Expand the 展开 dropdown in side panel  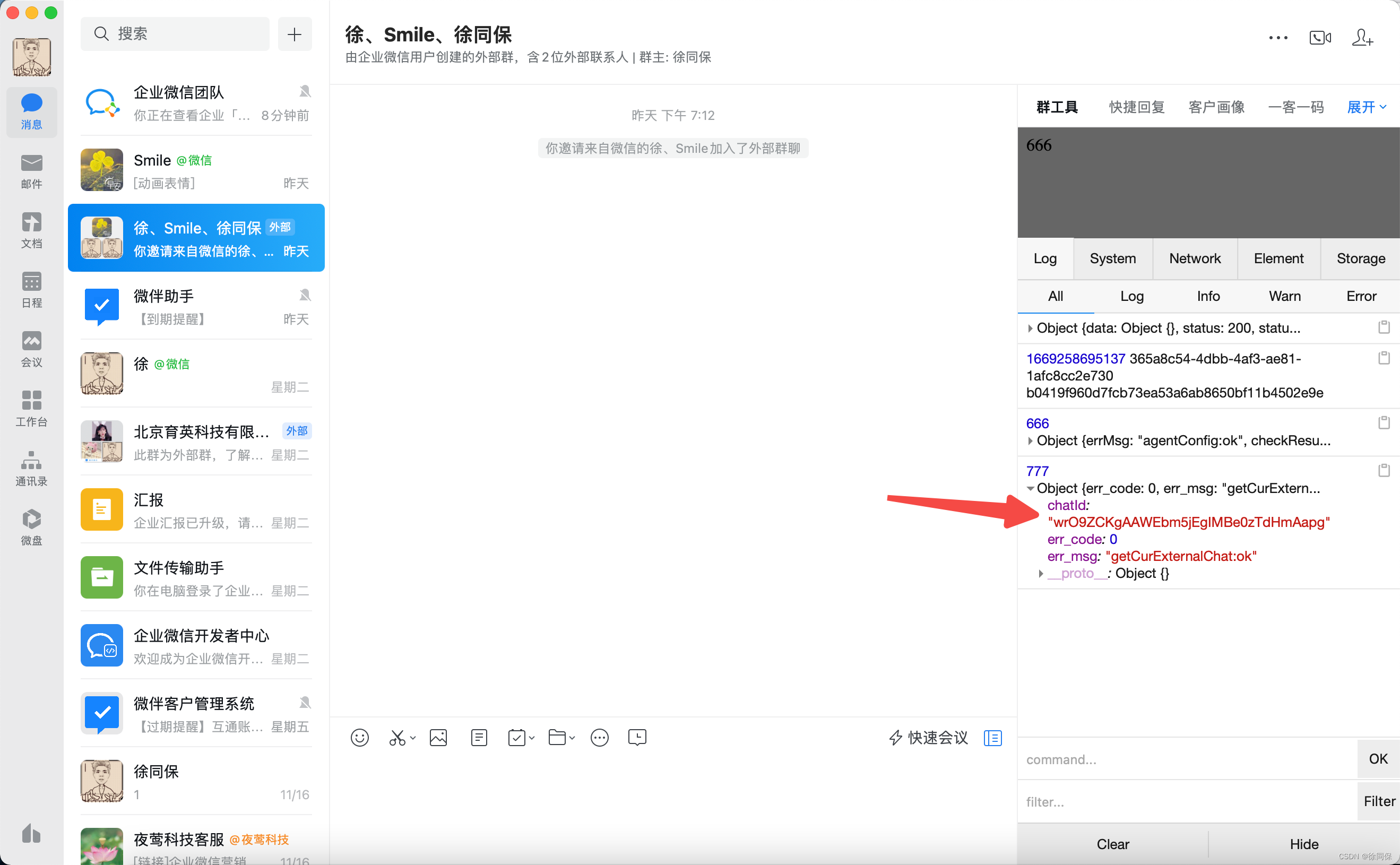tap(1367, 107)
